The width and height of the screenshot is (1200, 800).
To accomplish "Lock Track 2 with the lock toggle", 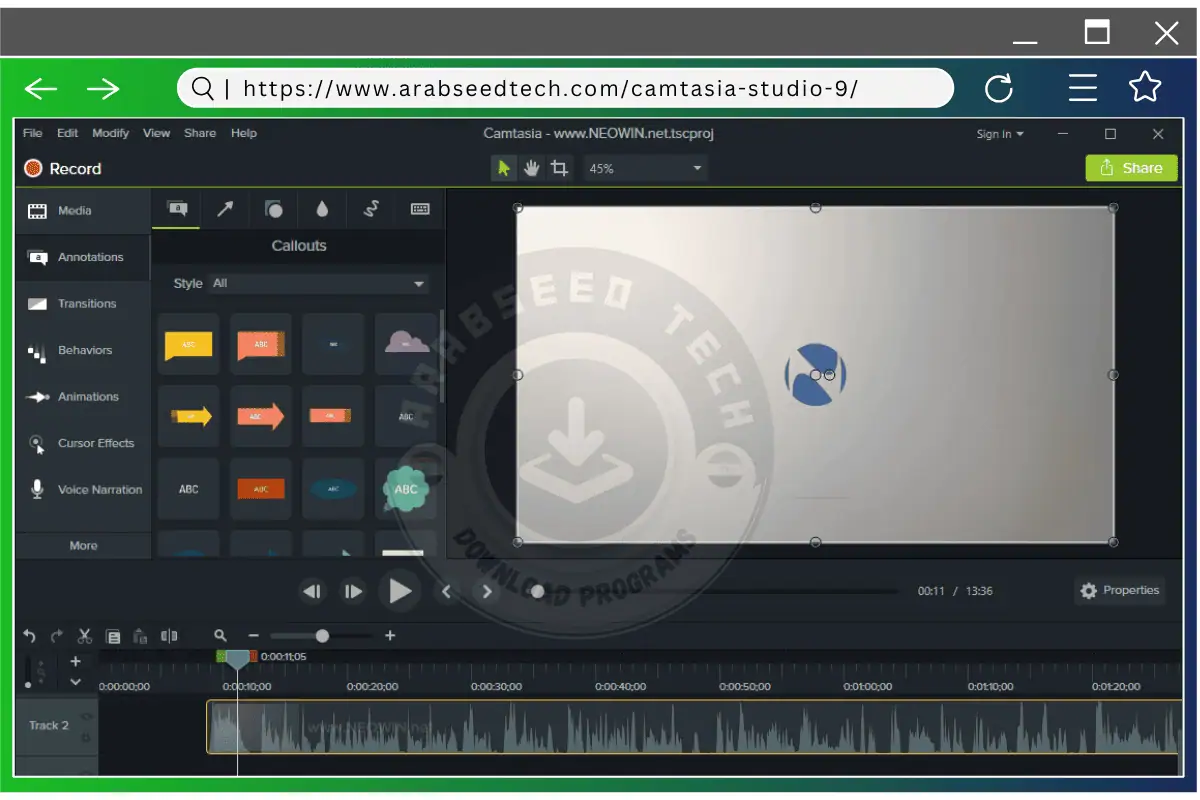I will 86,737.
